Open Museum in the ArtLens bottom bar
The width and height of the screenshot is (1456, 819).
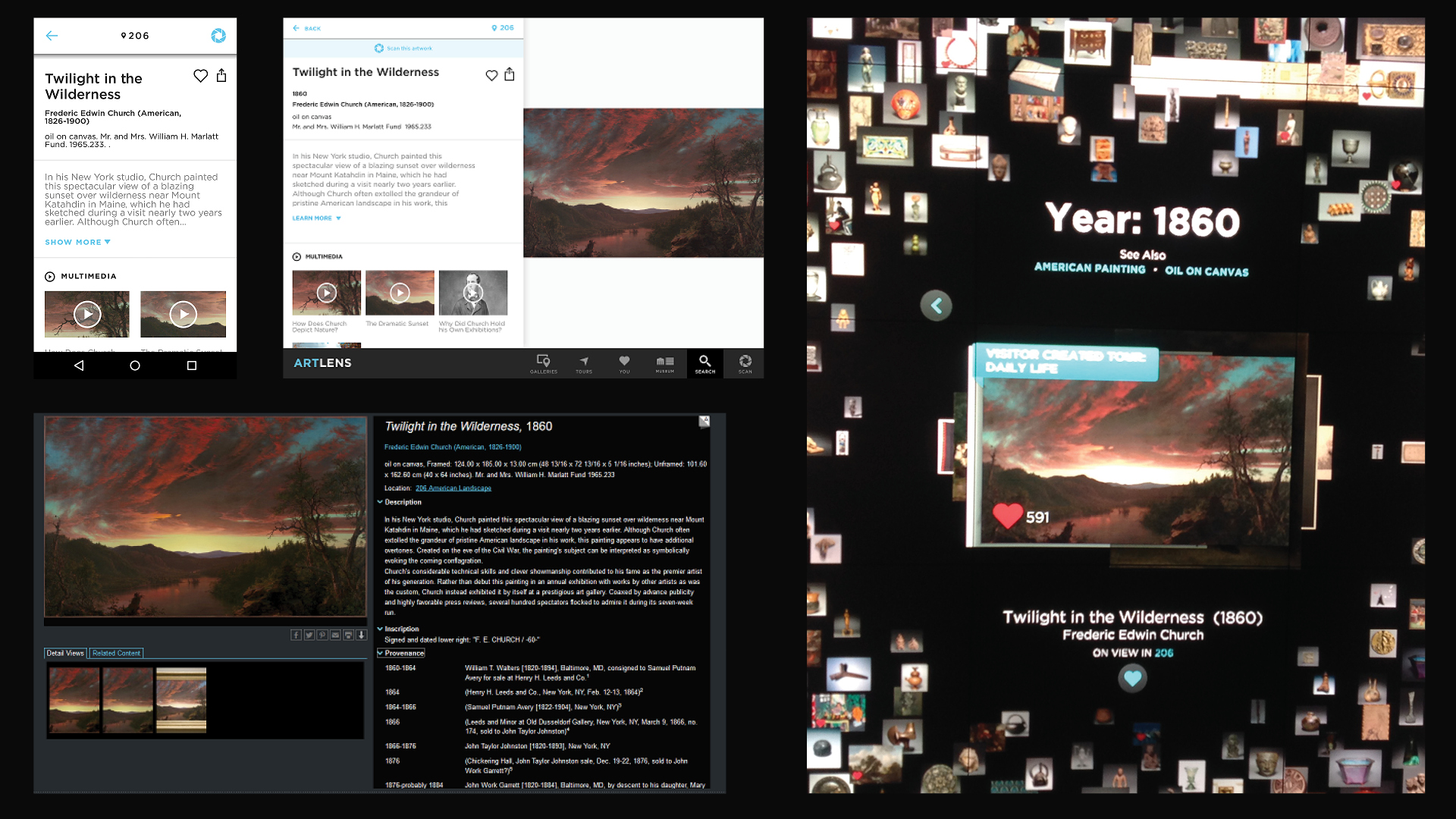(665, 364)
